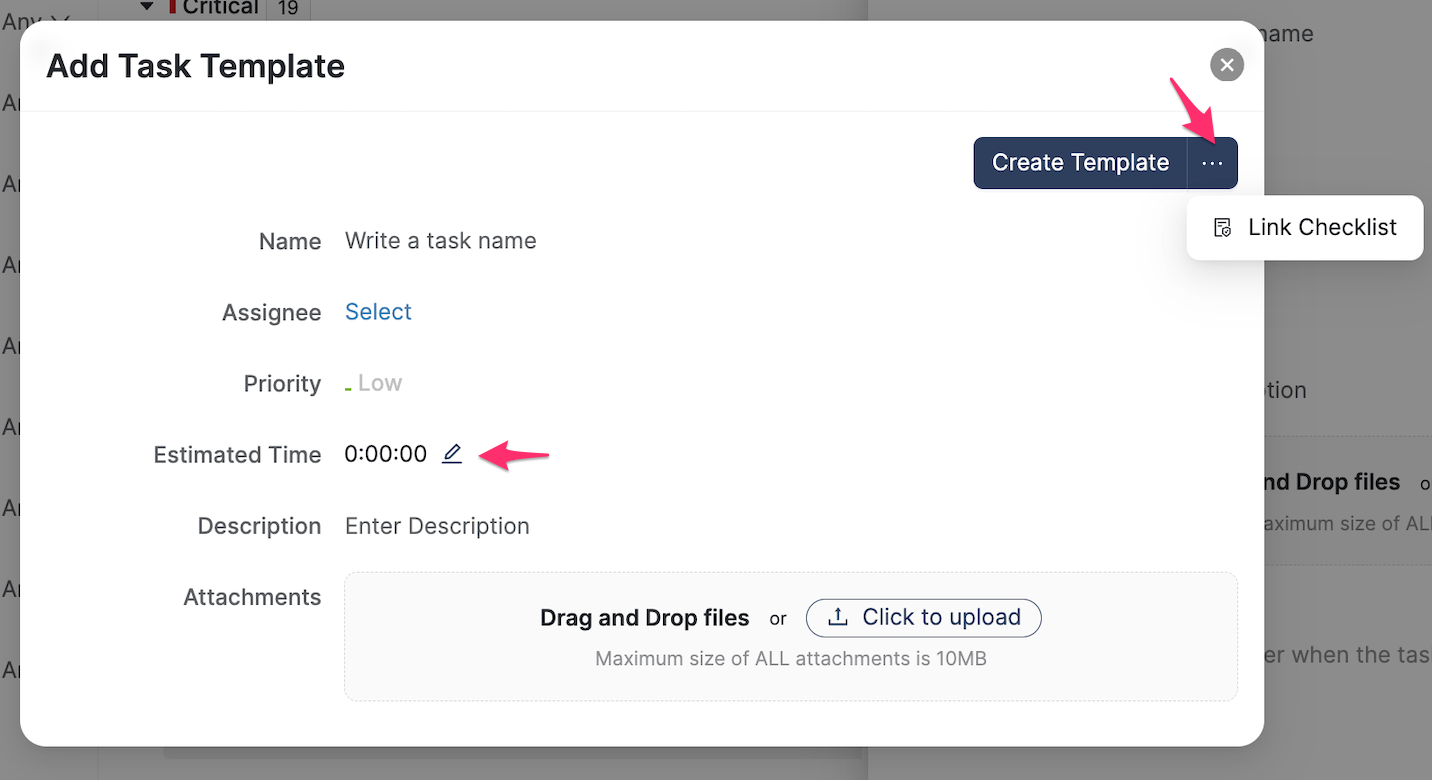Select the Critical group label behind the dialog
1432x780 pixels.
tap(220, 8)
